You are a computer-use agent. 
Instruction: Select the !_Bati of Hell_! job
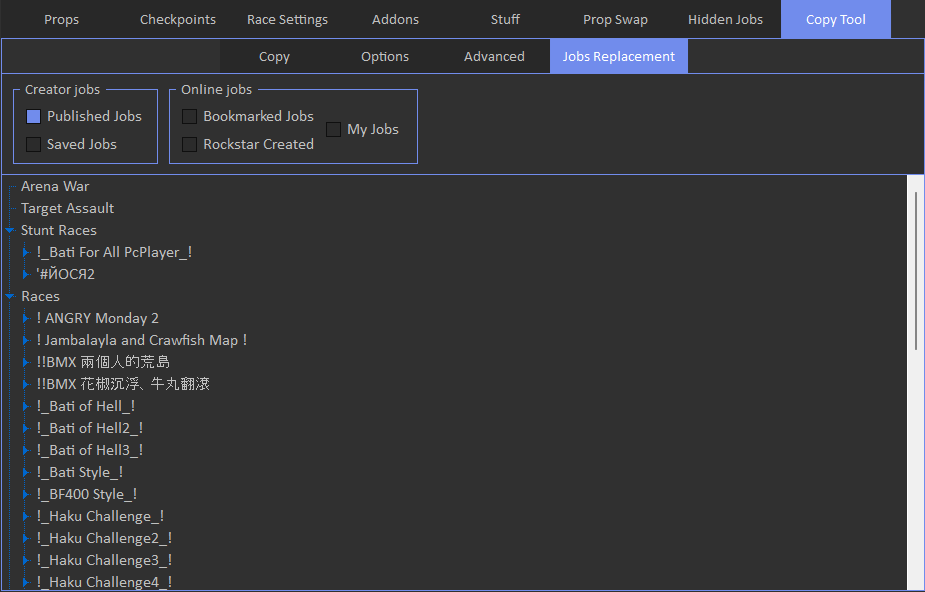[x=86, y=406]
